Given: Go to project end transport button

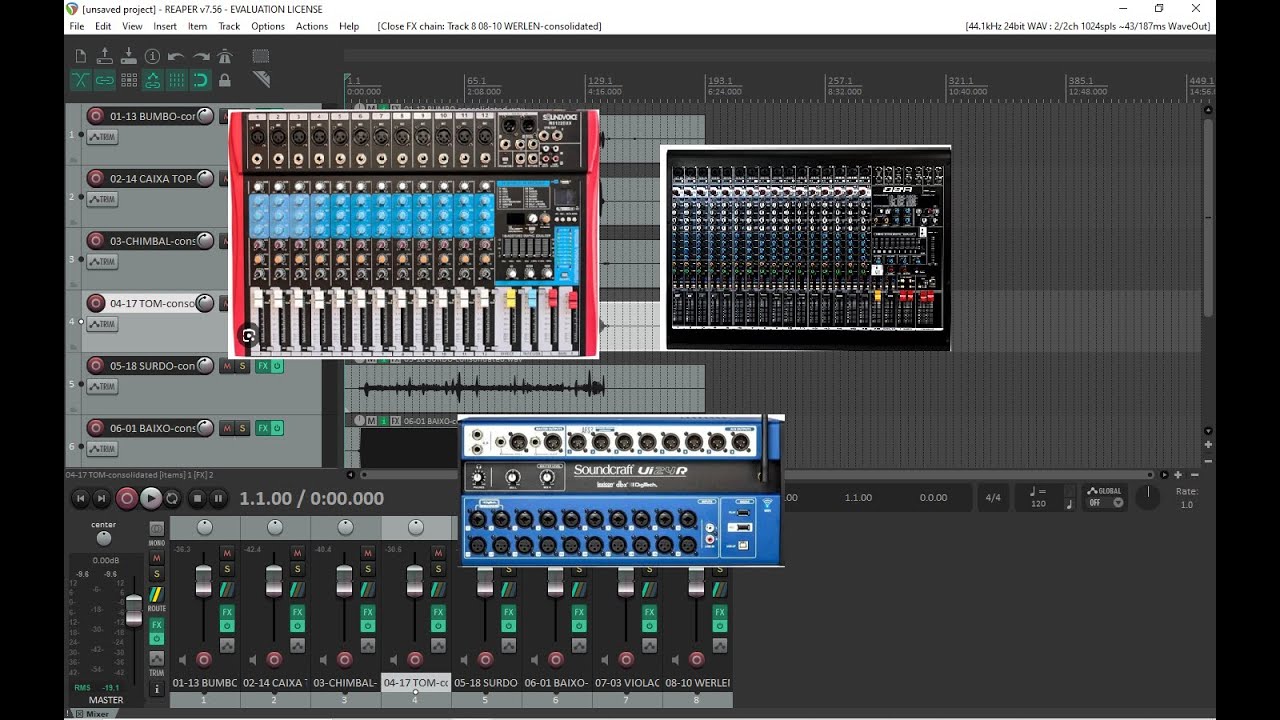Looking at the screenshot, I should tap(102, 498).
